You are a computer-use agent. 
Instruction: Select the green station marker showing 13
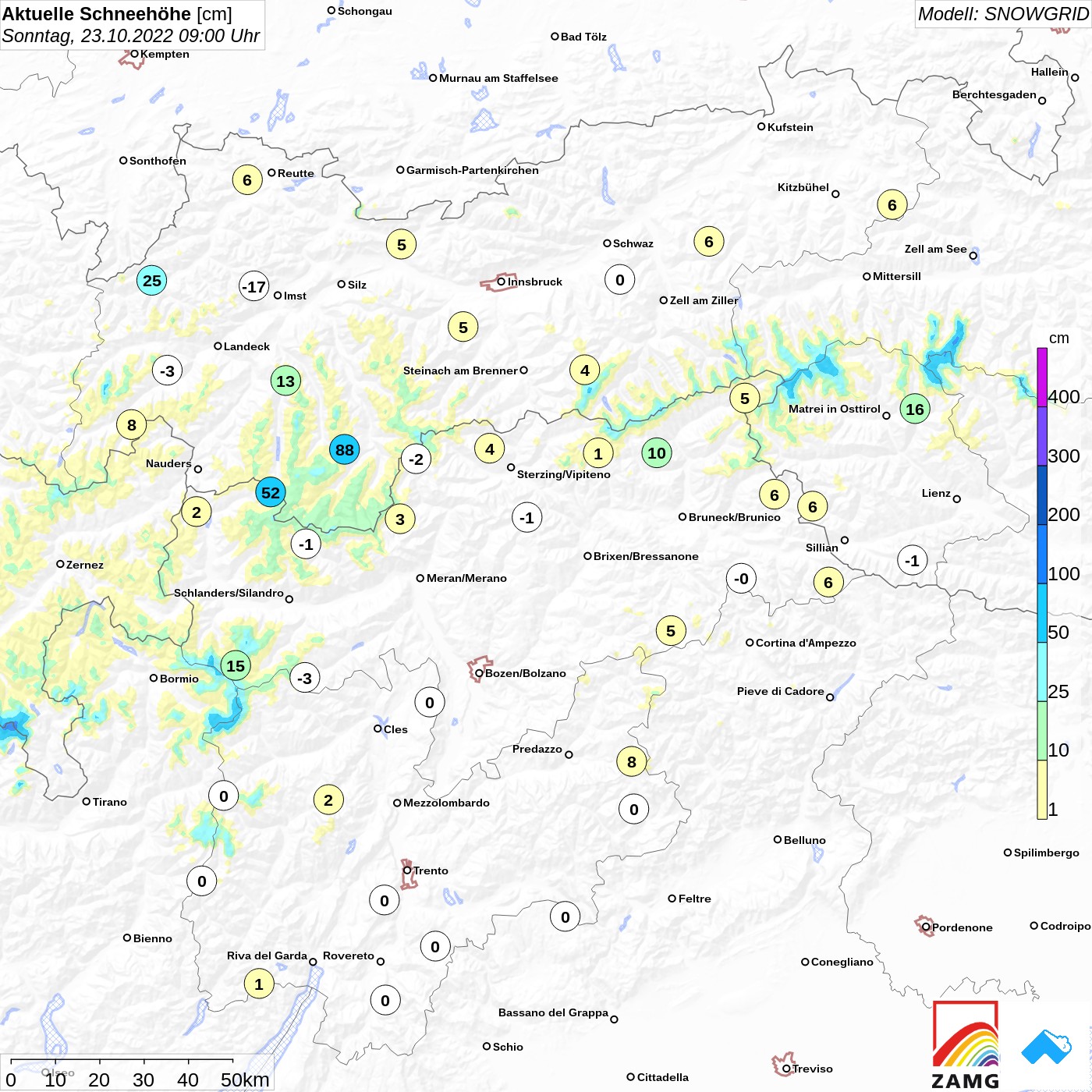[x=285, y=381]
